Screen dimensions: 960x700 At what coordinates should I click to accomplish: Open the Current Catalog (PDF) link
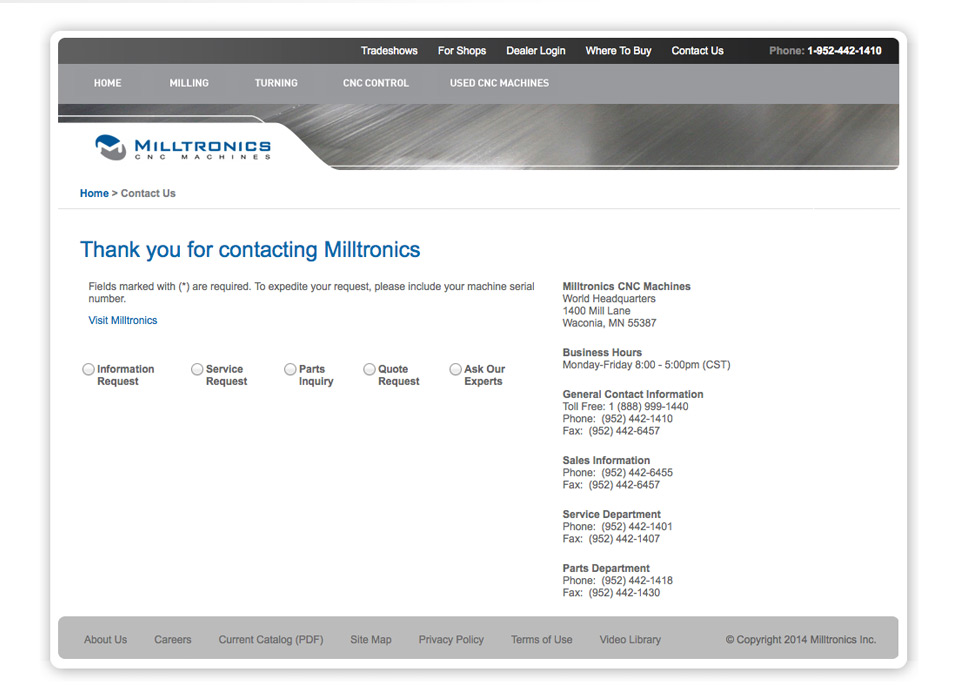(271, 639)
